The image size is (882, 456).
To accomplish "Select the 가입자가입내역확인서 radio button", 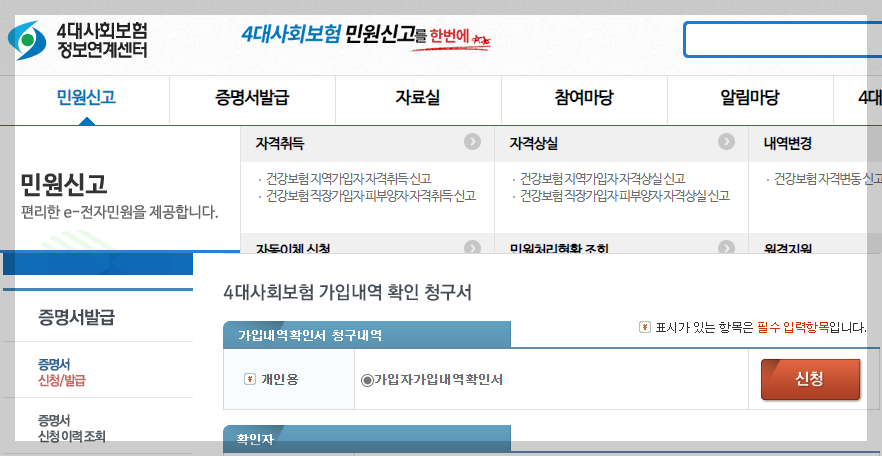I will (x=367, y=381).
